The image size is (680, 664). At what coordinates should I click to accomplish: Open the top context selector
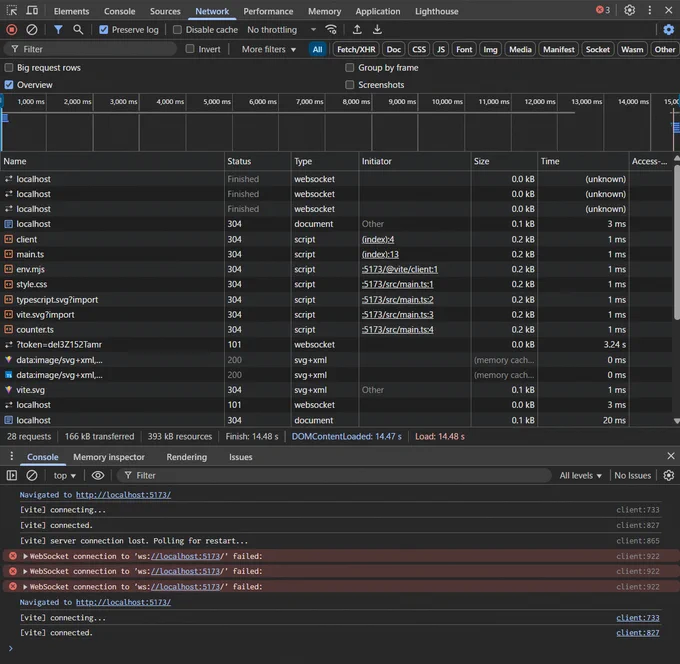(65, 475)
